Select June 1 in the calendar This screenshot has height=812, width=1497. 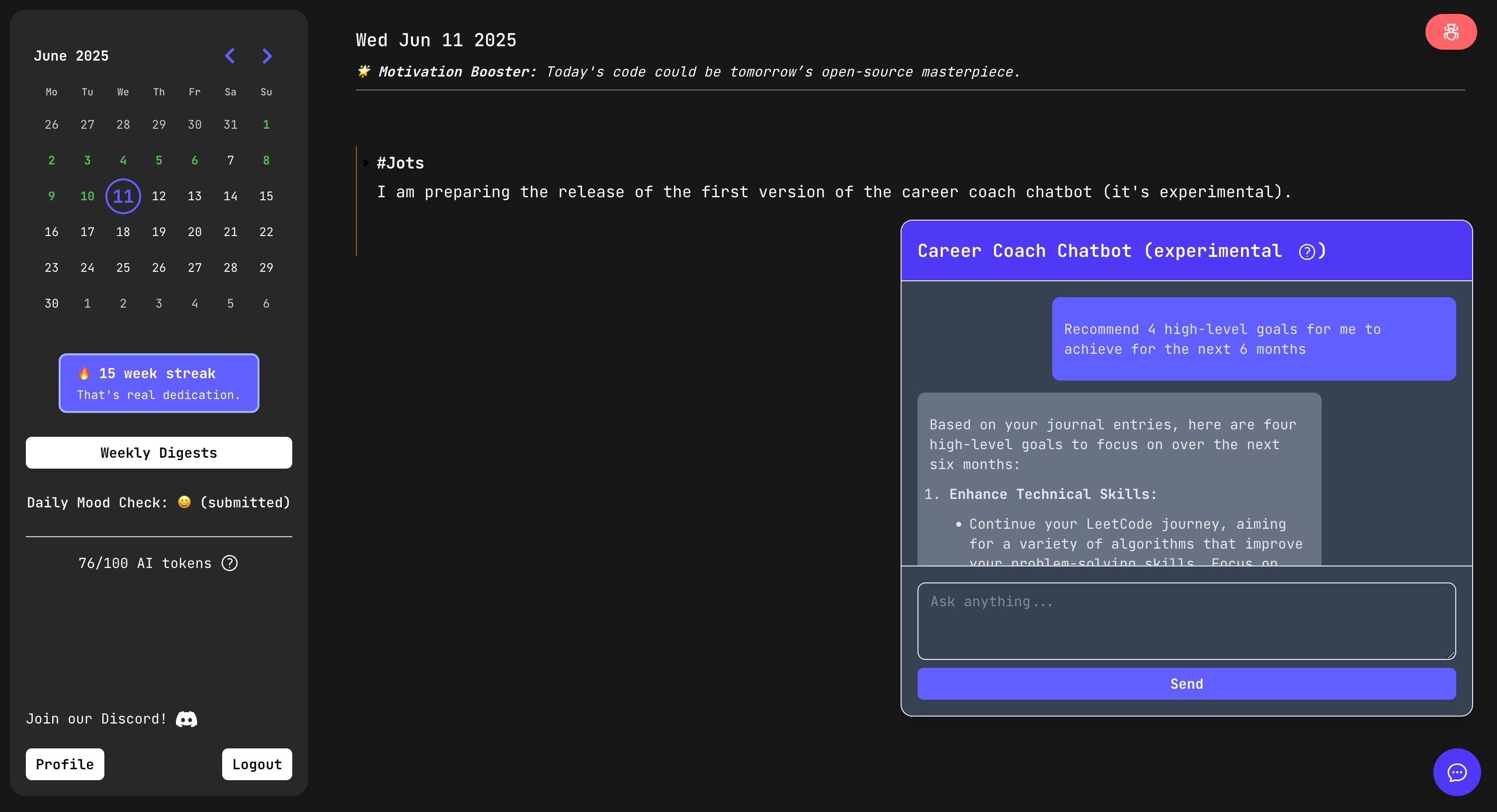pos(266,124)
